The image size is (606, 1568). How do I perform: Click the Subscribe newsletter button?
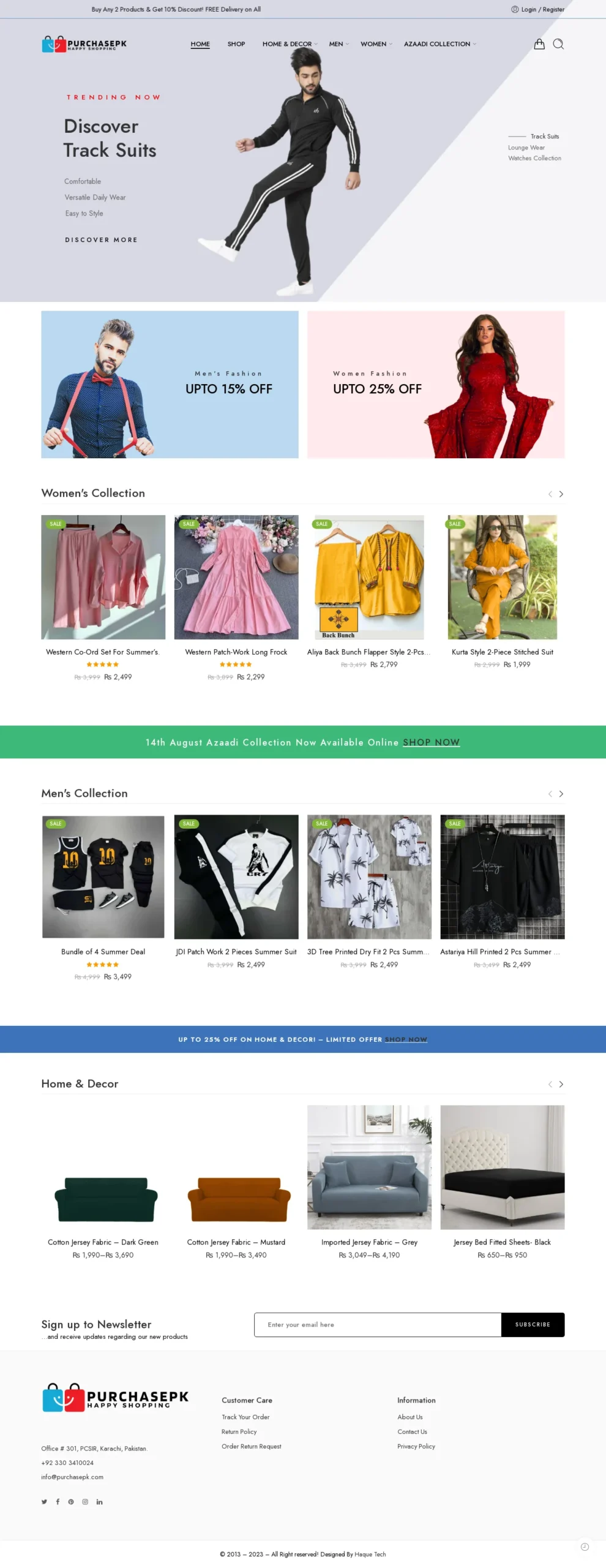(533, 1324)
